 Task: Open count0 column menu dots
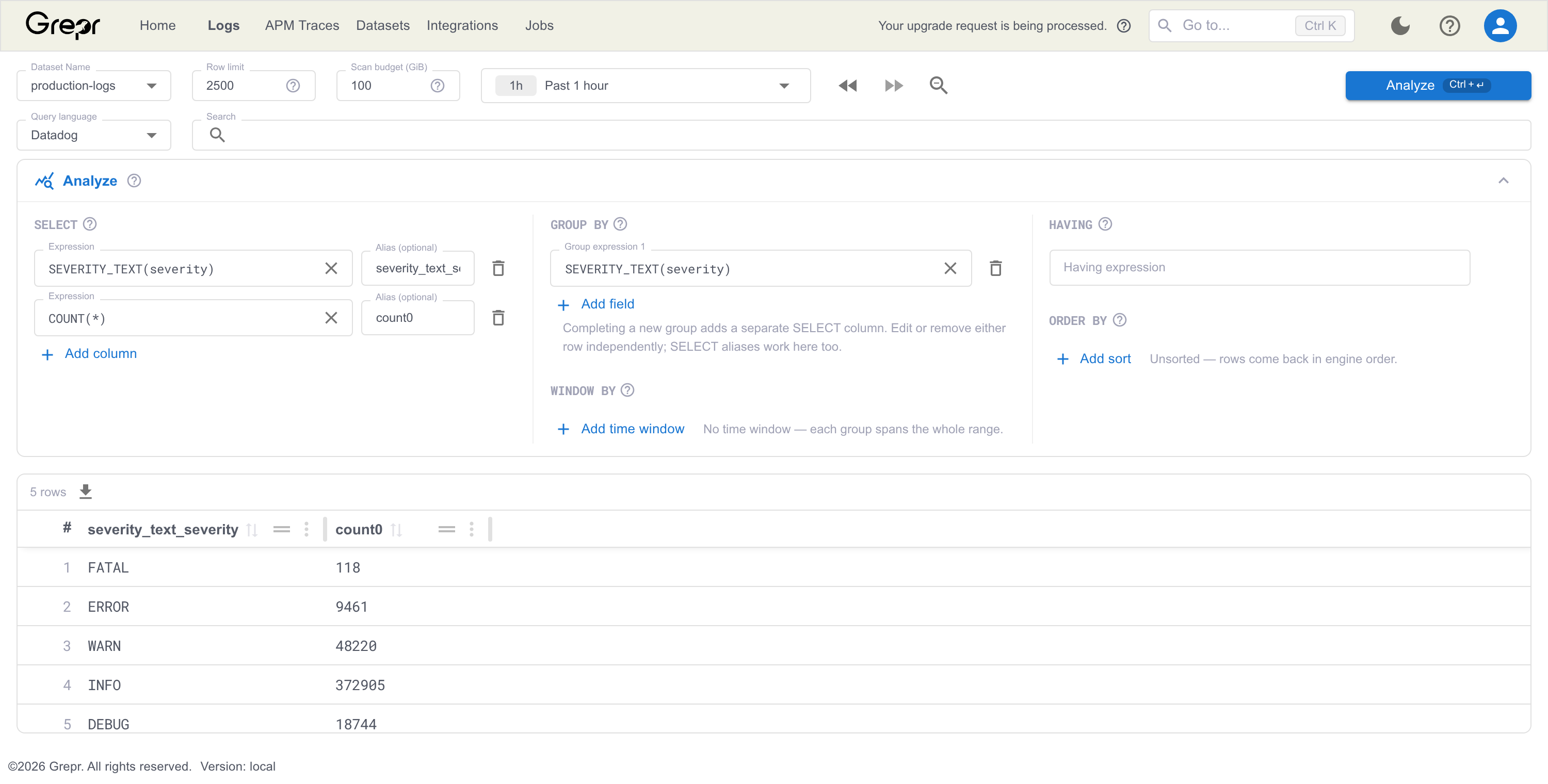coord(472,529)
